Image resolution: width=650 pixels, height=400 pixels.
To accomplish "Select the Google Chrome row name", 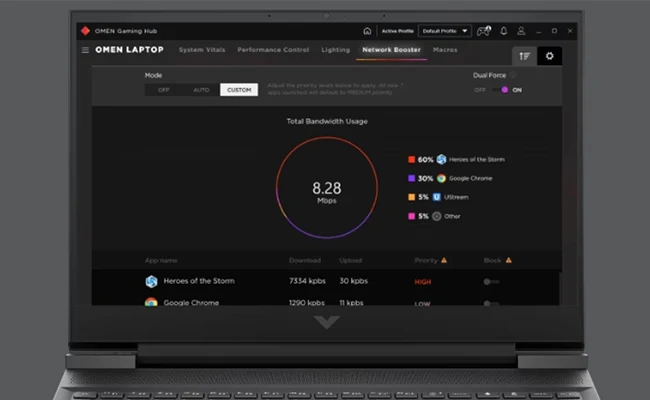I will [191, 303].
